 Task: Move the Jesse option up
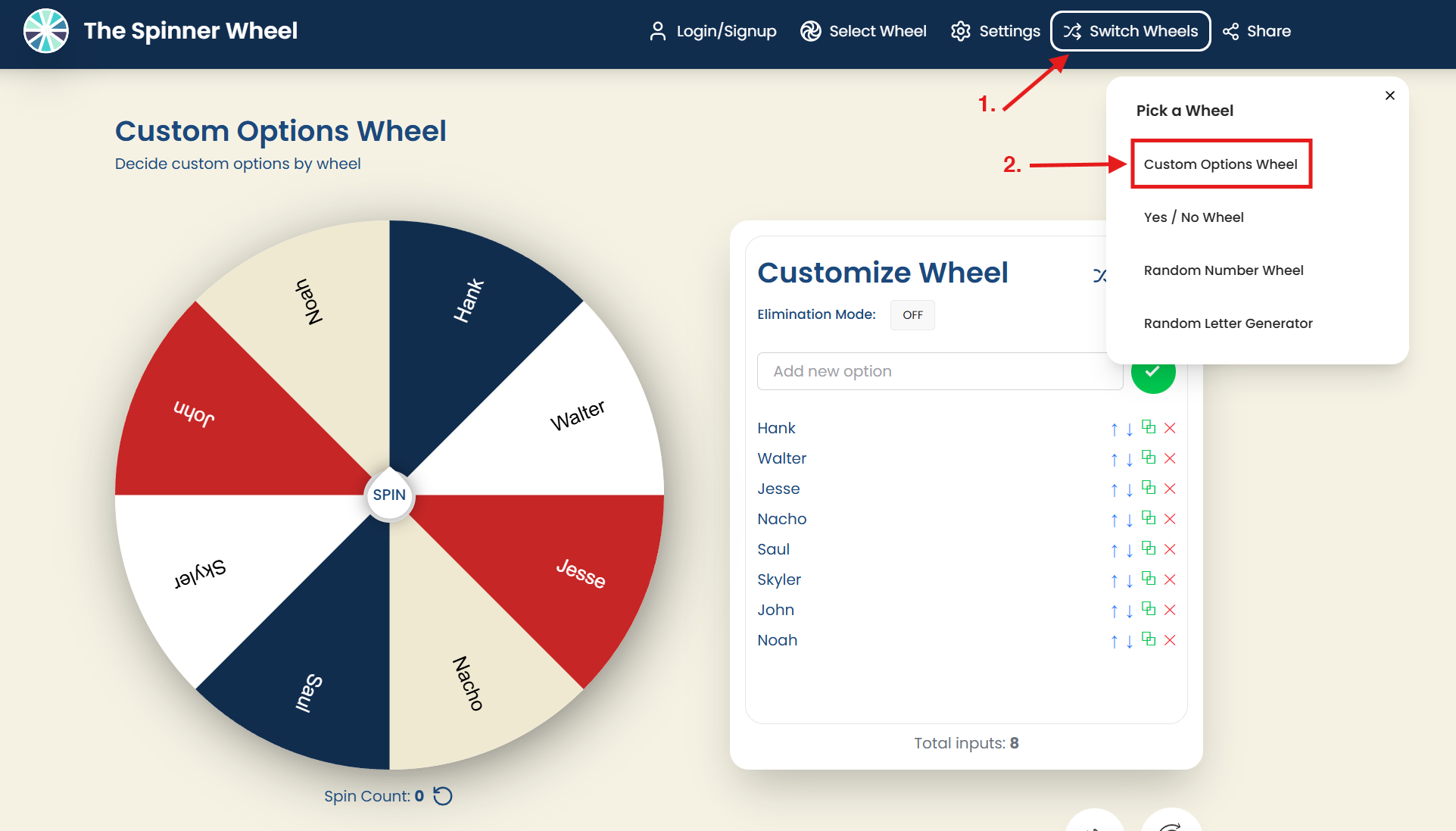pyautogui.click(x=1114, y=489)
